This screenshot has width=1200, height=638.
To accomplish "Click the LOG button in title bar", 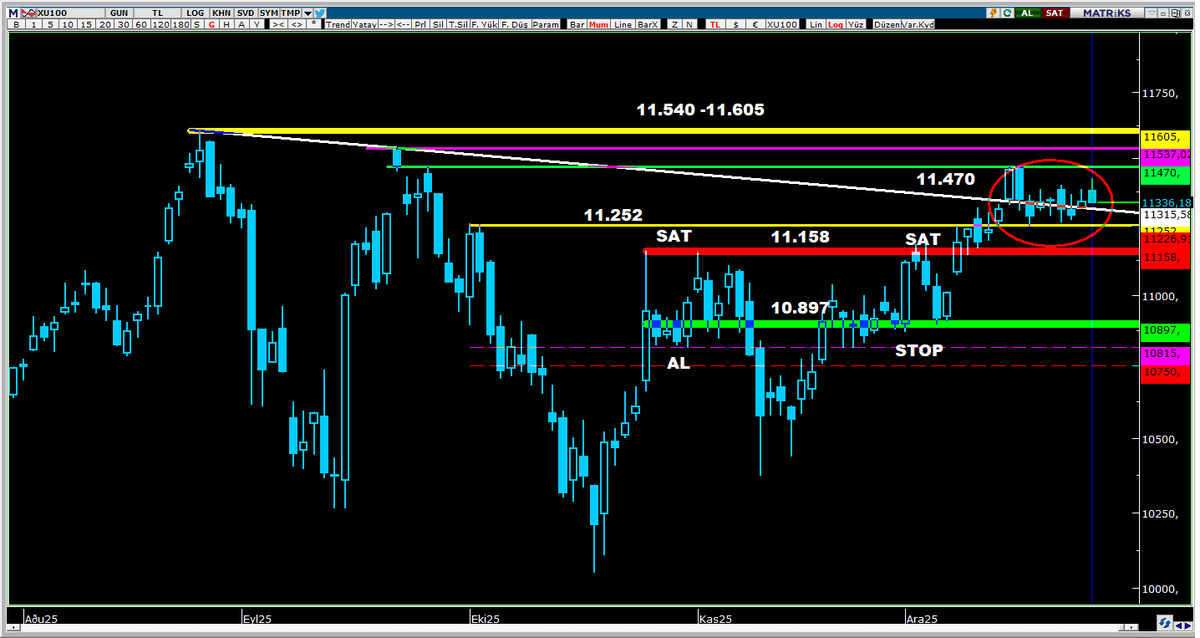I will click(x=195, y=13).
